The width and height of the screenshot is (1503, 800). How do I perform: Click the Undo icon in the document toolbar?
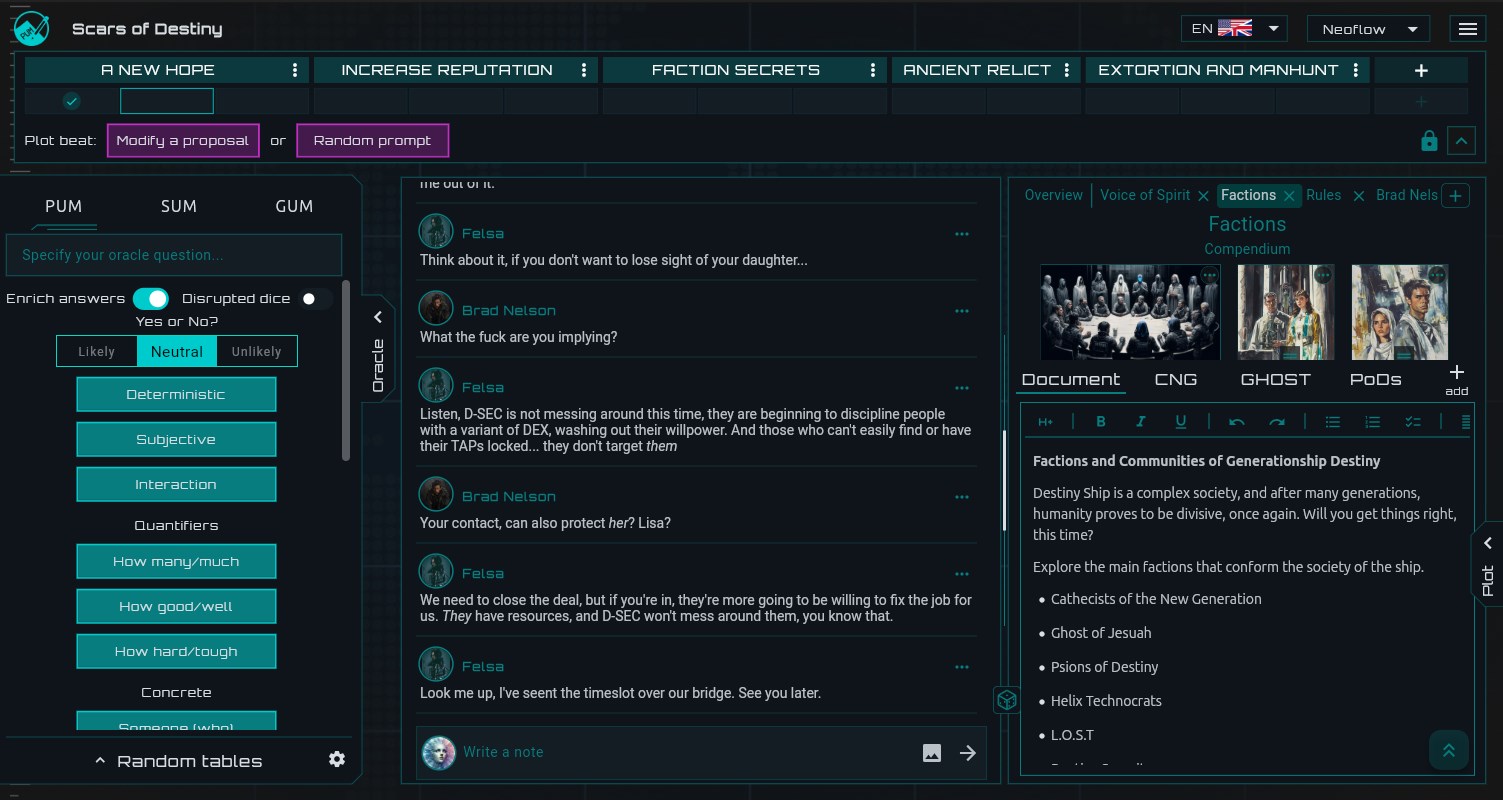pos(1237,421)
